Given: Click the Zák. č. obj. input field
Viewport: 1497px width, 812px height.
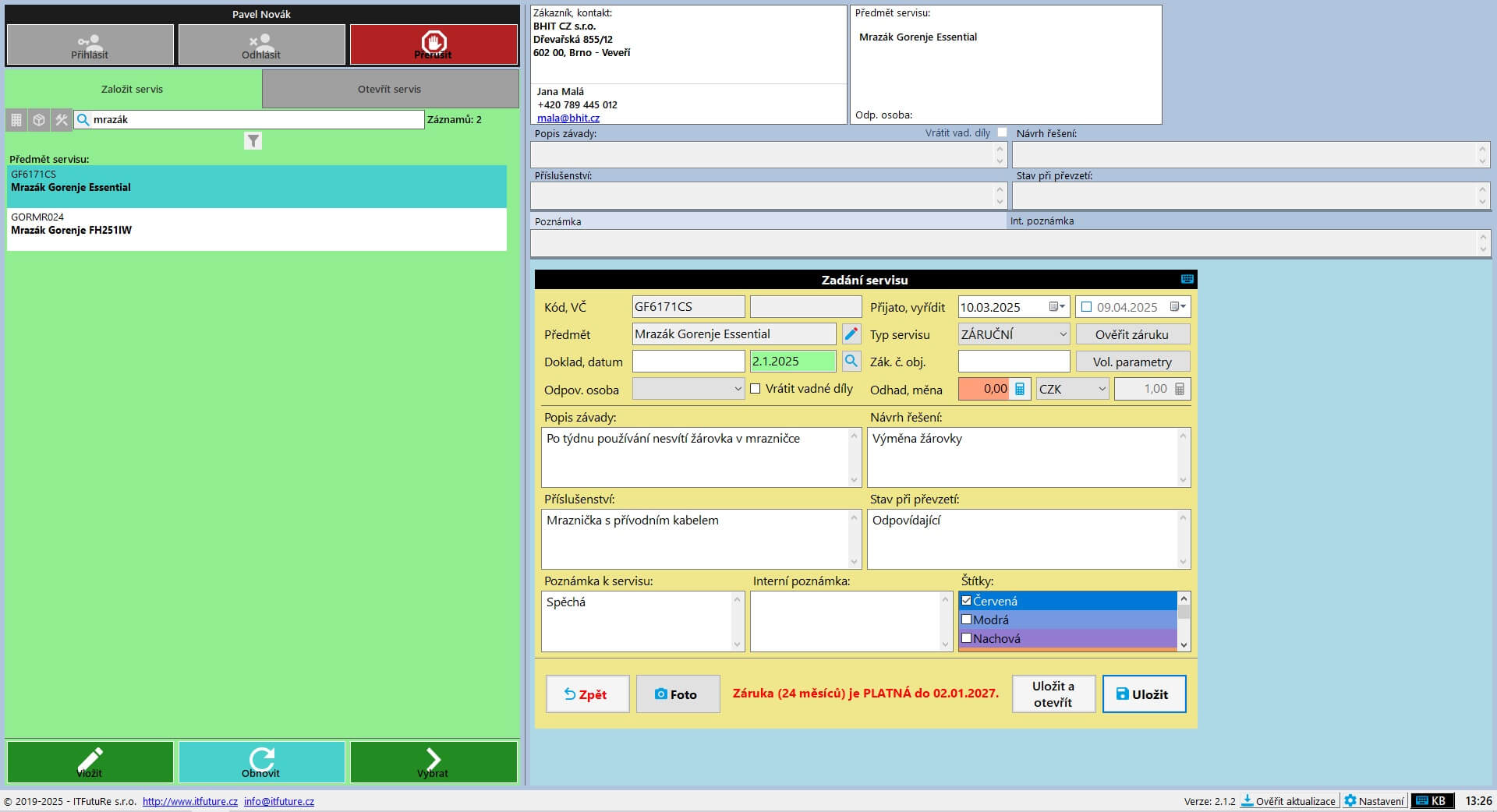Looking at the screenshot, I should point(1014,362).
